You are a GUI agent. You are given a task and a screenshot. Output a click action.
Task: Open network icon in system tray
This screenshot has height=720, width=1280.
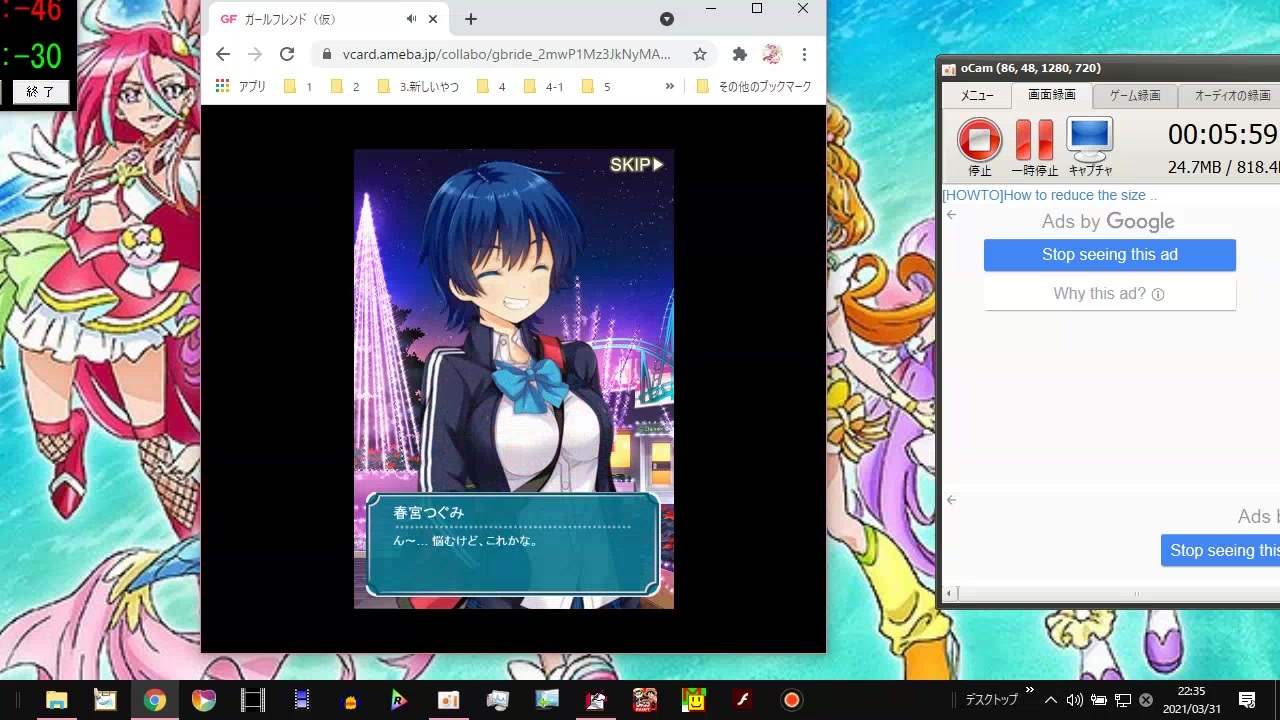(x=1123, y=700)
